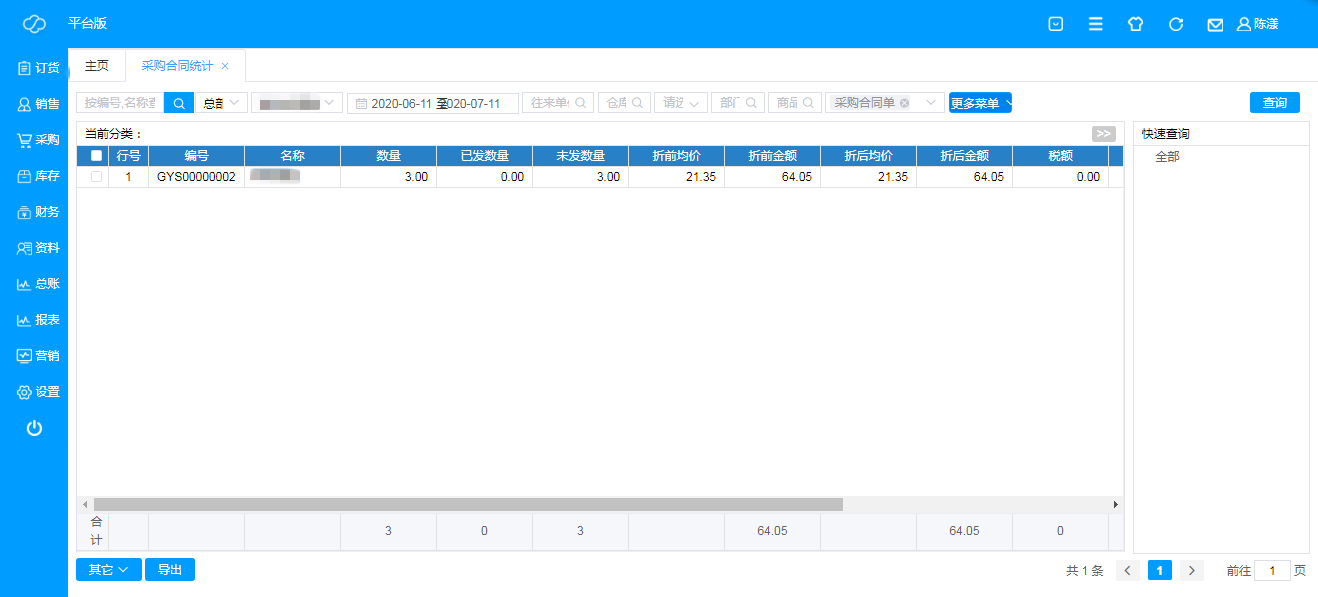Select 全部 in quick query panel

coord(1167,157)
